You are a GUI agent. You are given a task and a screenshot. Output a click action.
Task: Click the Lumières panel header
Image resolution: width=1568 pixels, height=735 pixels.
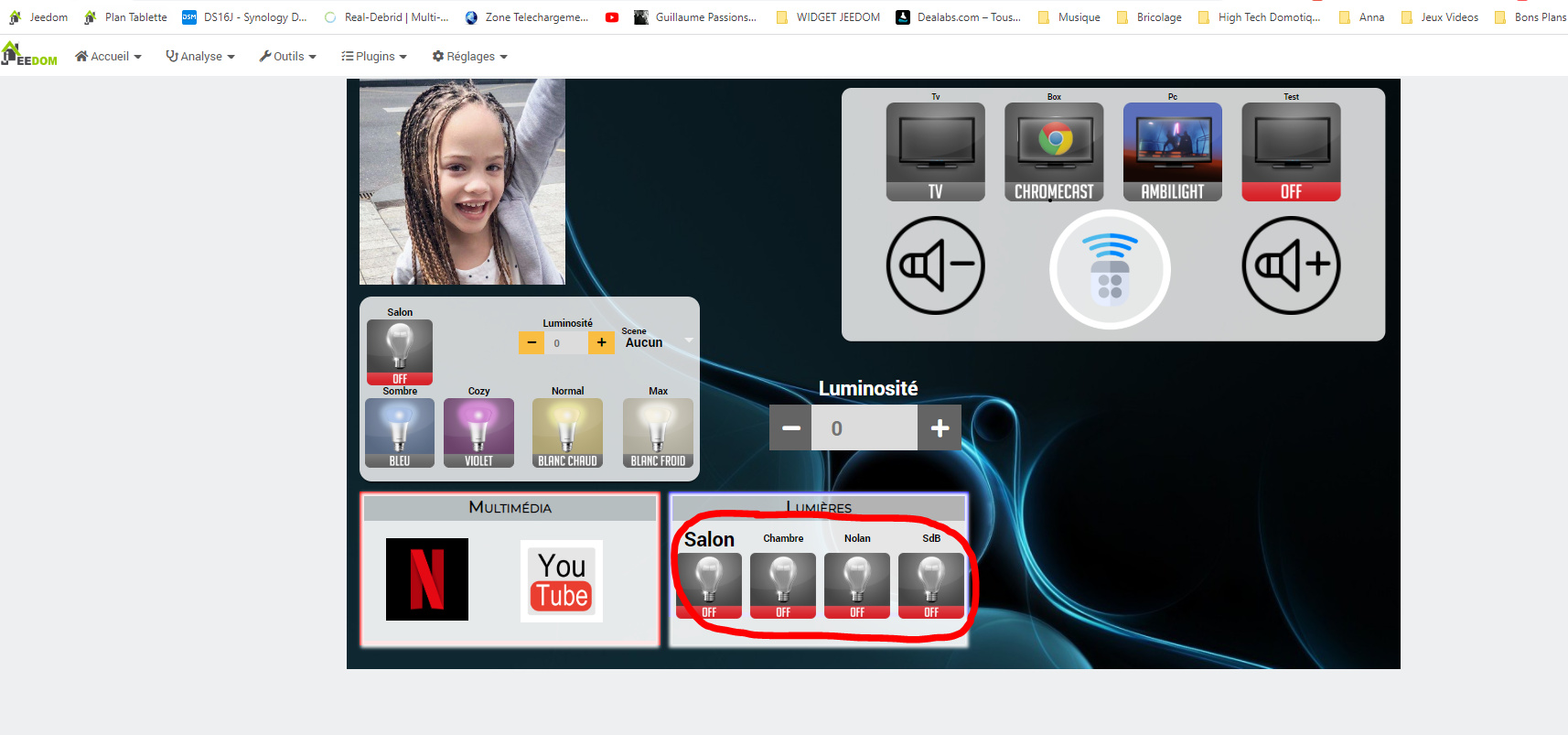(x=819, y=507)
